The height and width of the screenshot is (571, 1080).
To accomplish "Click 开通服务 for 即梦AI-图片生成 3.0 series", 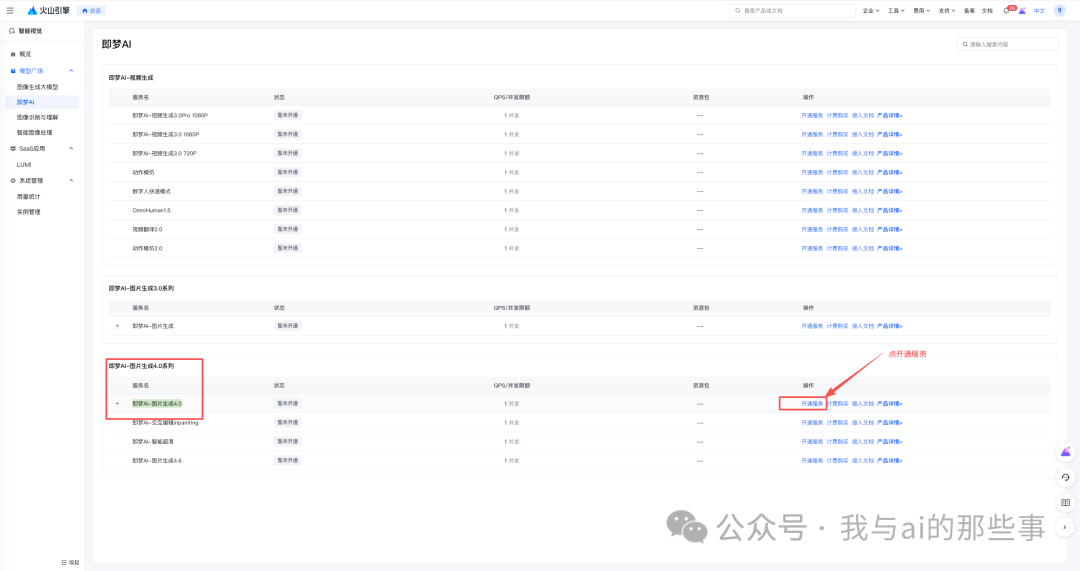I will click(812, 326).
